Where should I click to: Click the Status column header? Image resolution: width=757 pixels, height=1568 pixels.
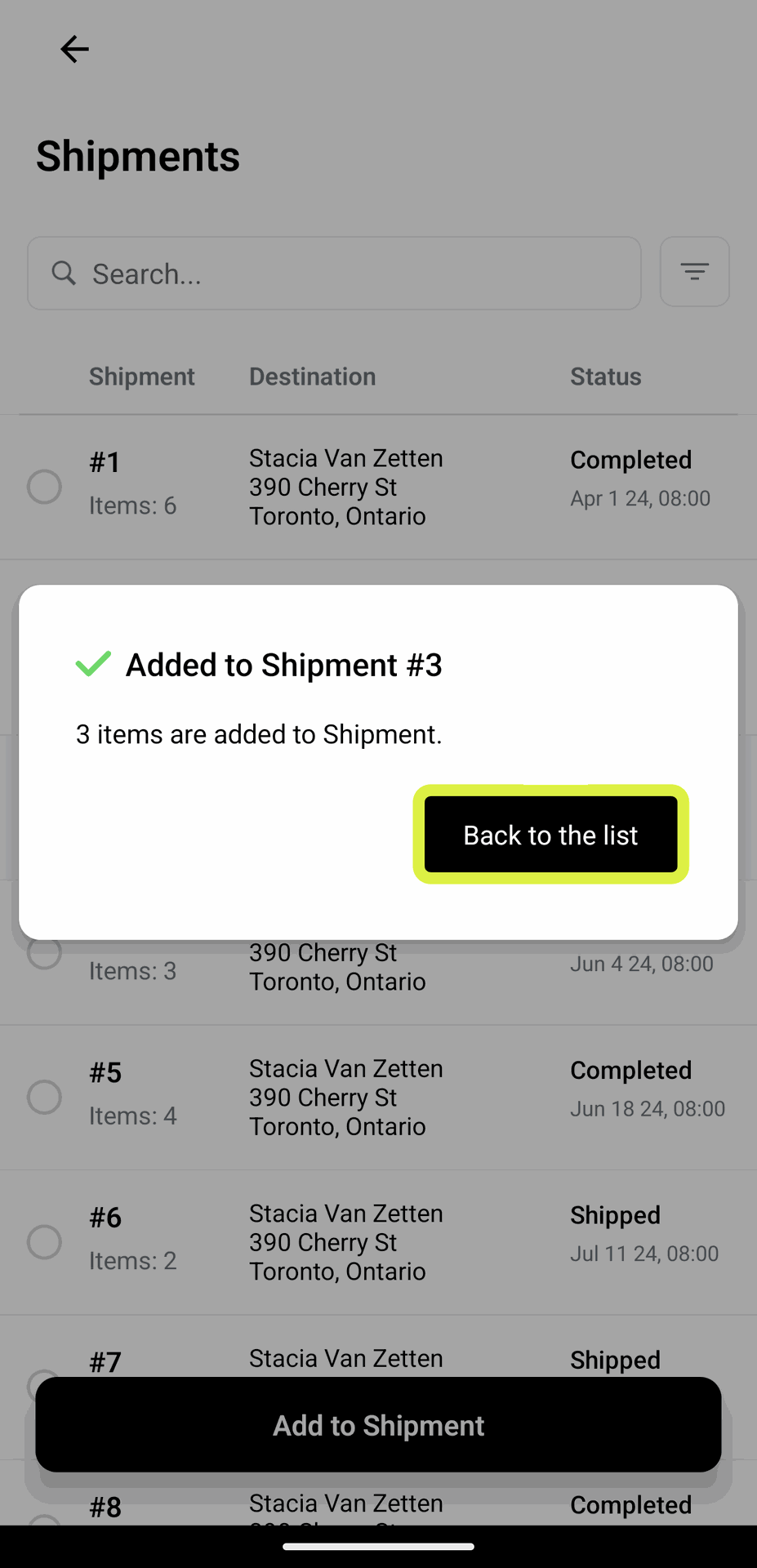605,376
